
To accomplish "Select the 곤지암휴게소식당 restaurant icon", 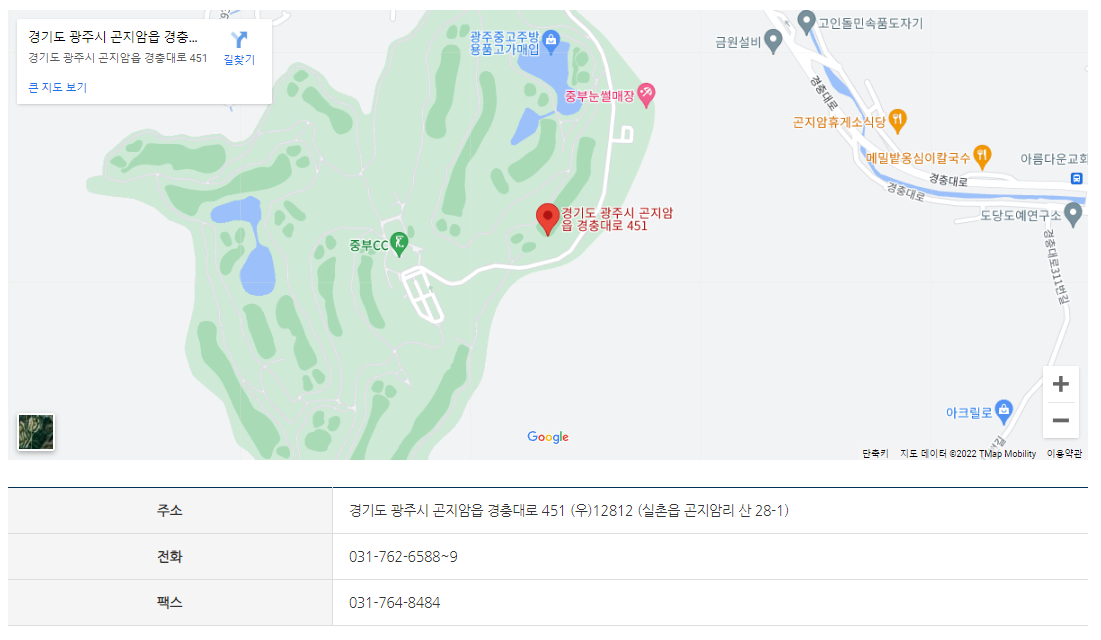I will click(x=897, y=121).
